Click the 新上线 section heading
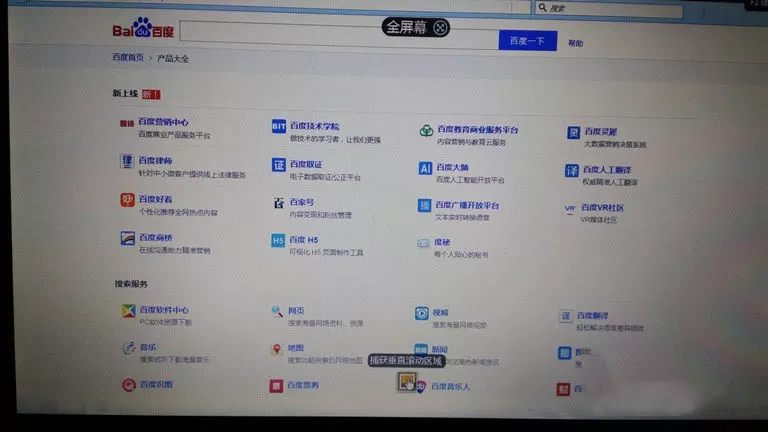768x432 pixels. 125,93
